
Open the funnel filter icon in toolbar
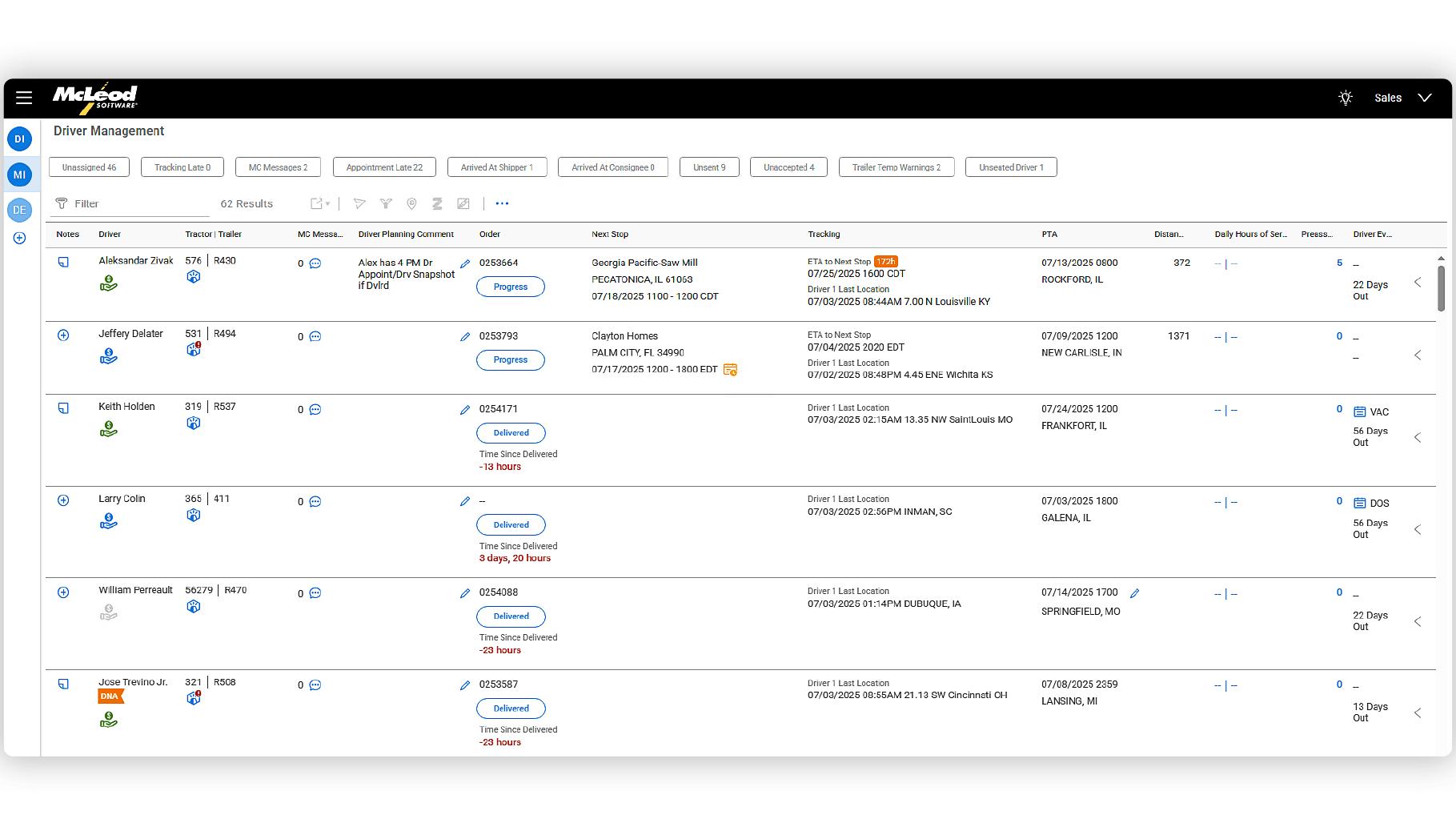386,203
